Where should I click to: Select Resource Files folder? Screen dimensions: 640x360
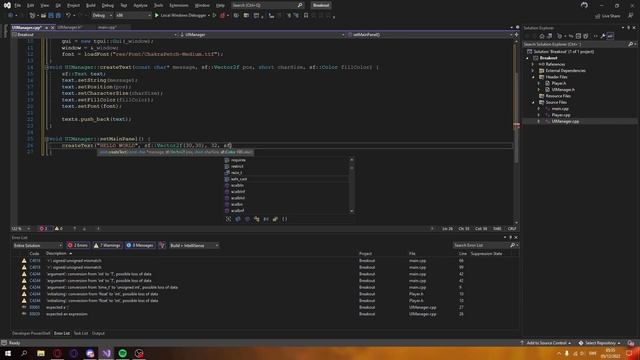click(x=558, y=96)
